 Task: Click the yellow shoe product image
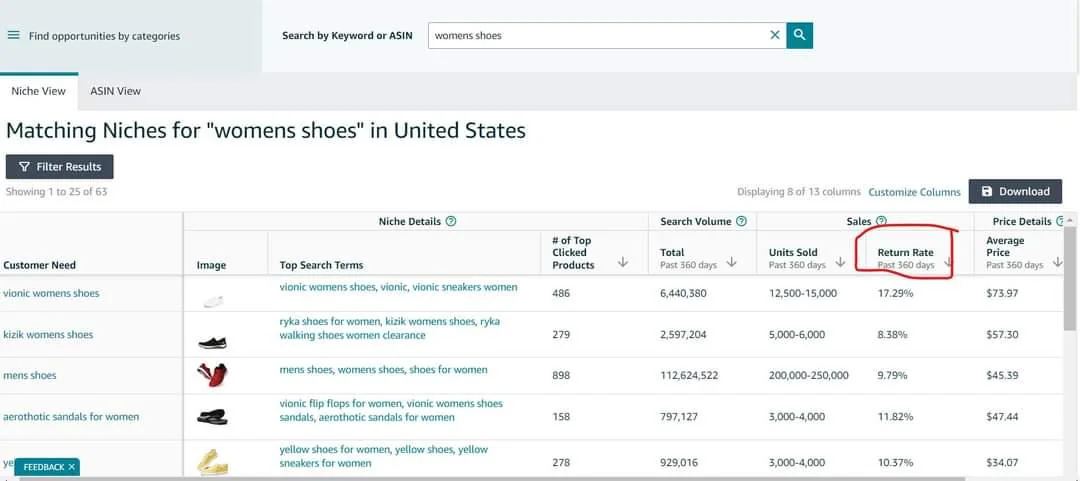(x=212, y=462)
